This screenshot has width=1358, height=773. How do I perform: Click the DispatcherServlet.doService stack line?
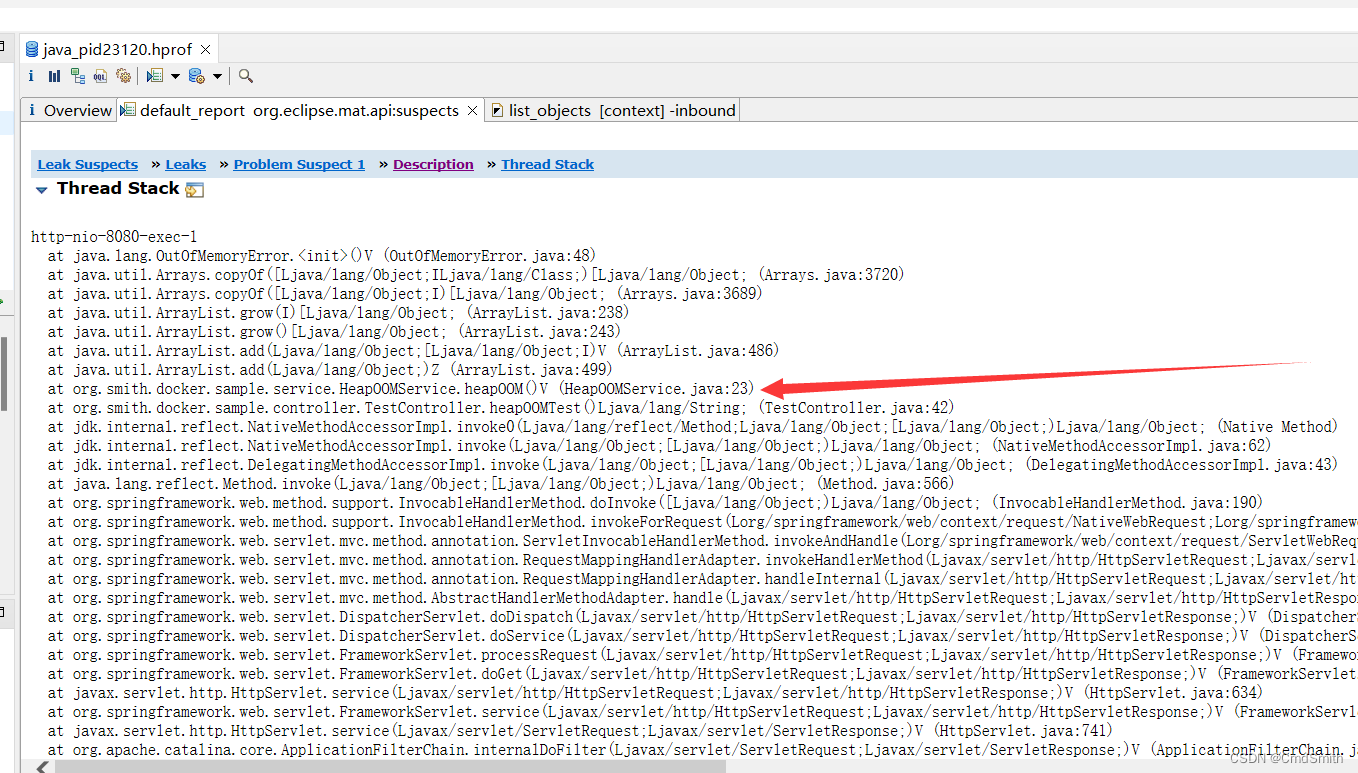point(702,636)
